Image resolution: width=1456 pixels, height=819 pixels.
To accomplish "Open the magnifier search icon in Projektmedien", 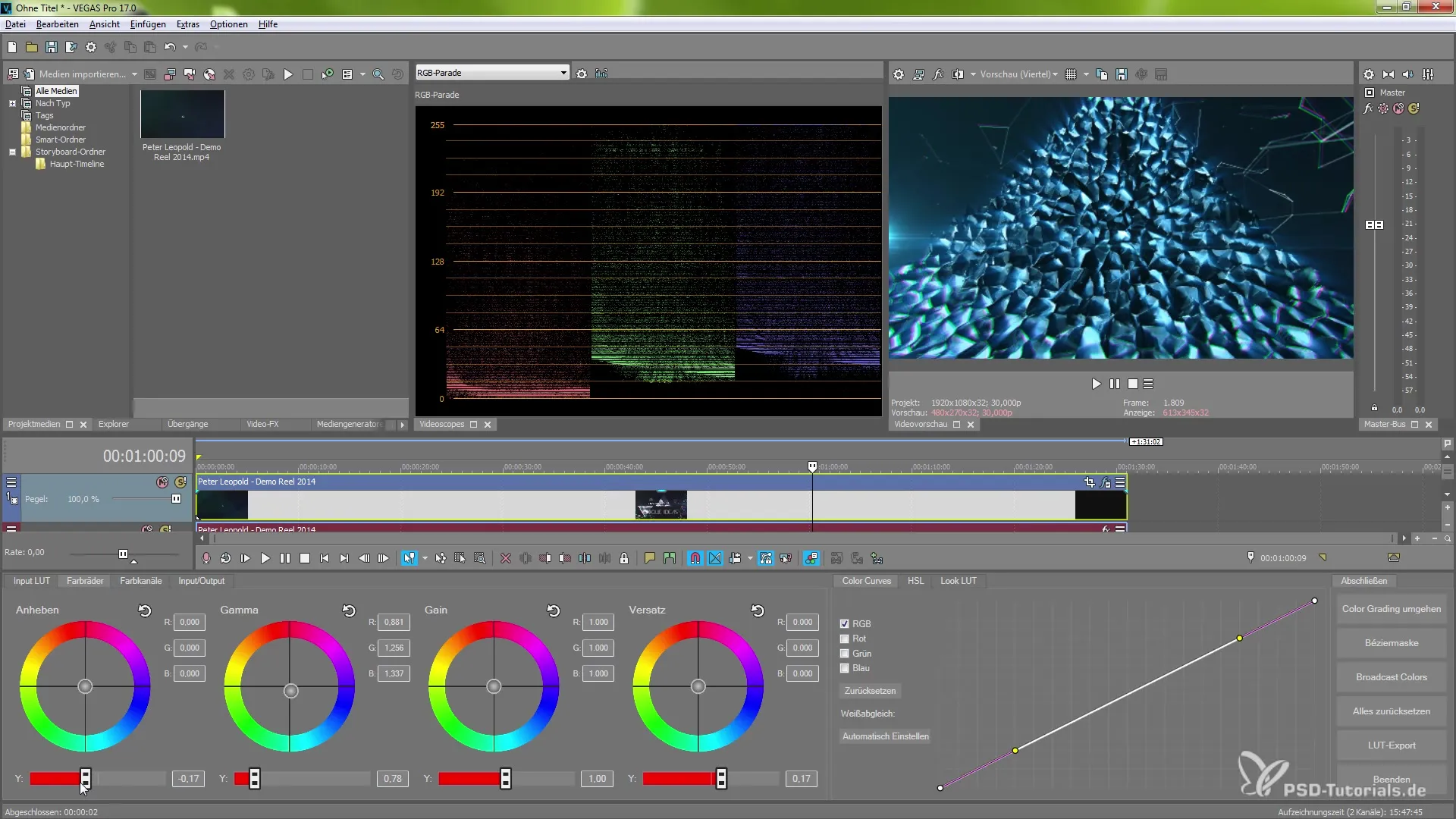I will 378,74.
